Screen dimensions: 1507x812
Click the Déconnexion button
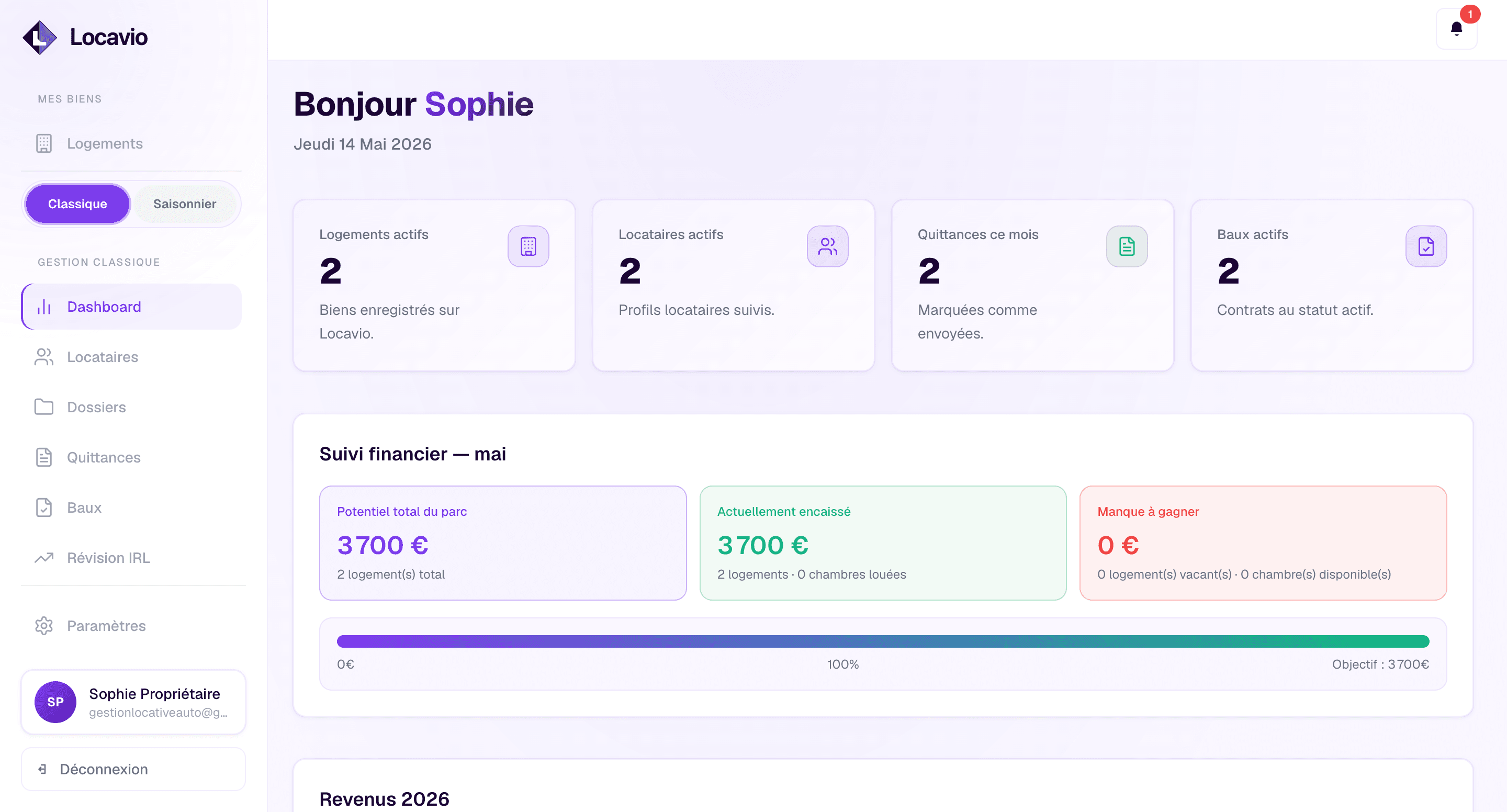pyautogui.click(x=133, y=769)
